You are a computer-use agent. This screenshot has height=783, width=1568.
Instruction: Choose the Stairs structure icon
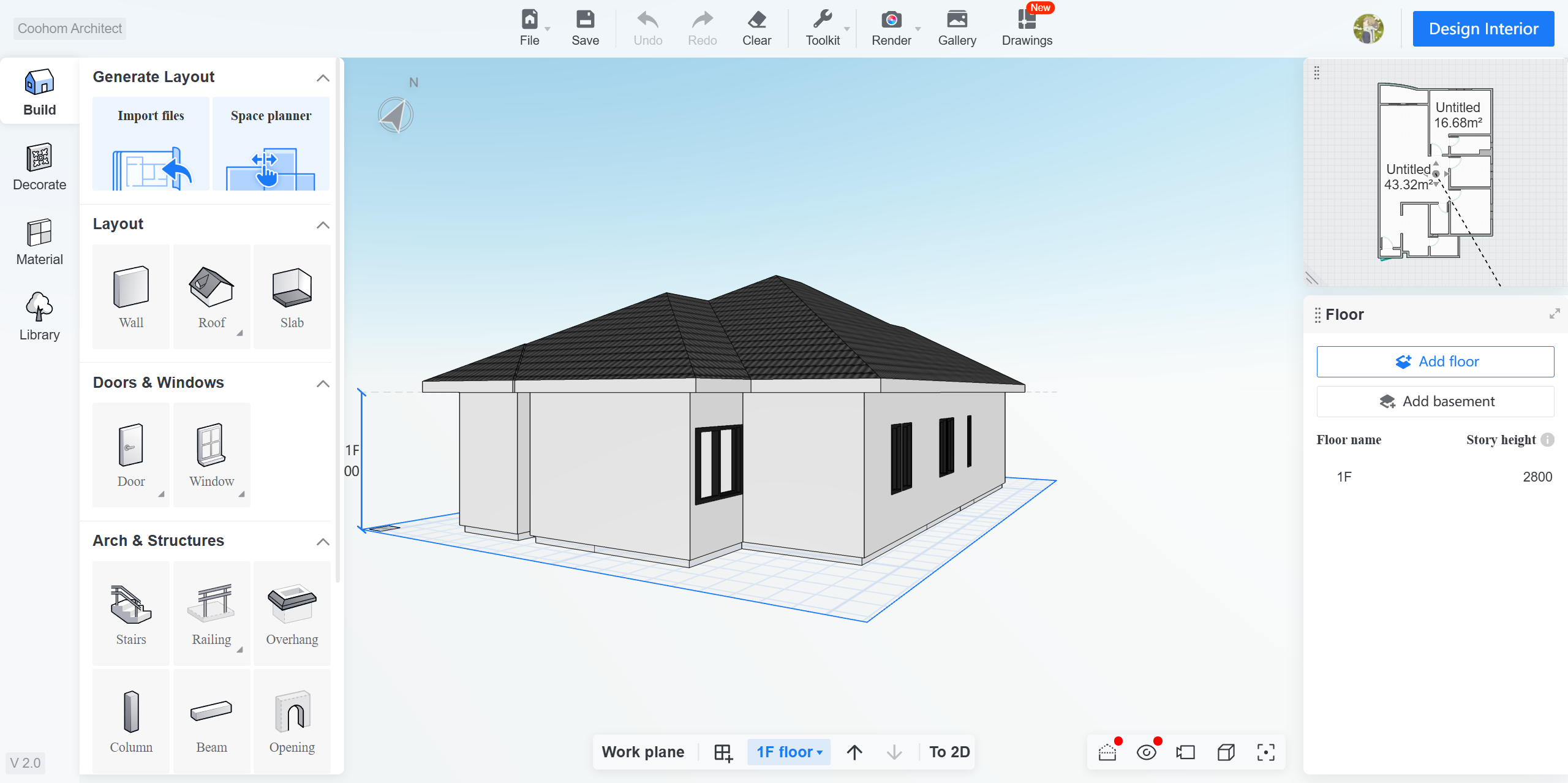tap(131, 614)
